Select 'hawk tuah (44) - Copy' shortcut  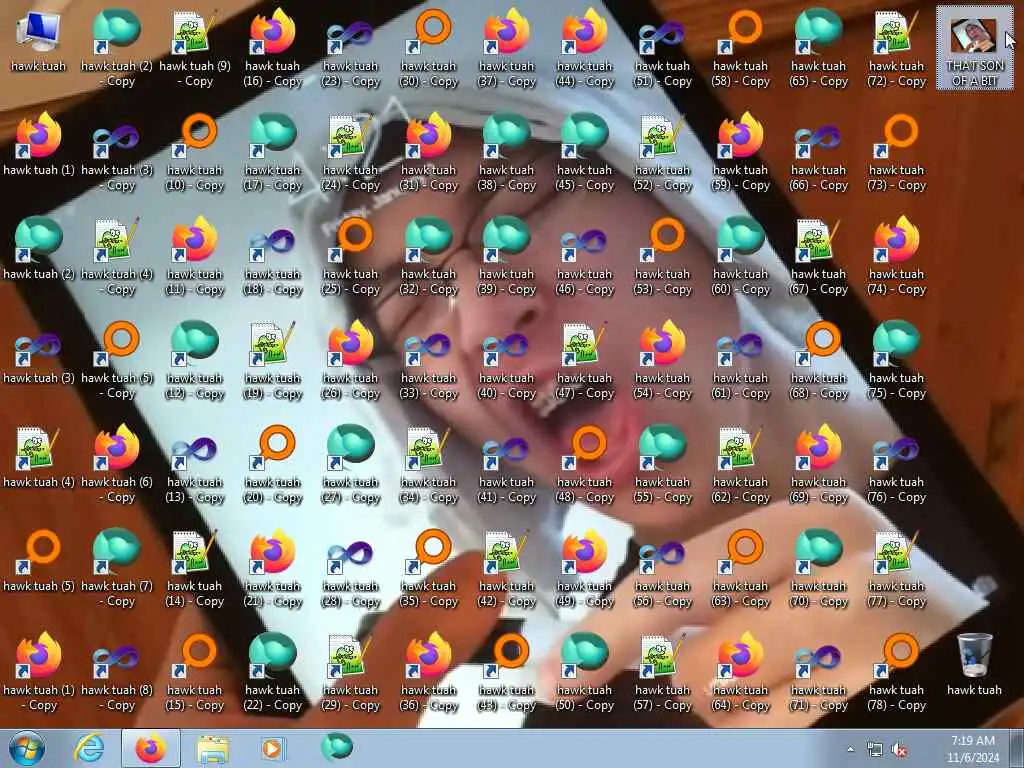584,49
